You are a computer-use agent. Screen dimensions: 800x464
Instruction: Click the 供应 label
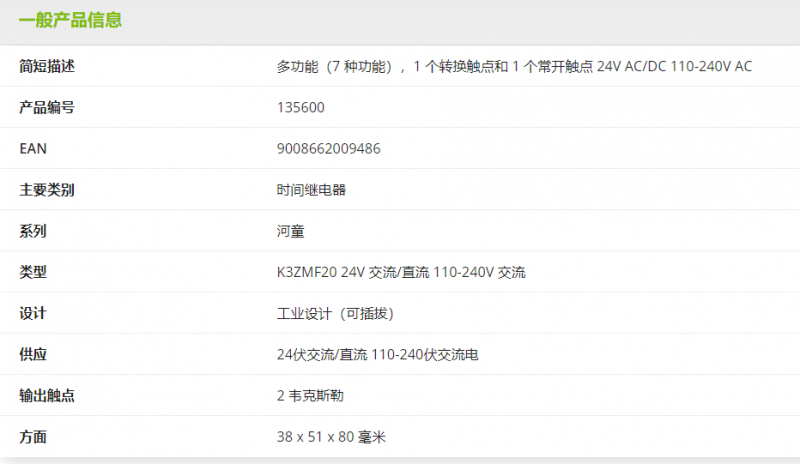pyautogui.click(x=33, y=355)
